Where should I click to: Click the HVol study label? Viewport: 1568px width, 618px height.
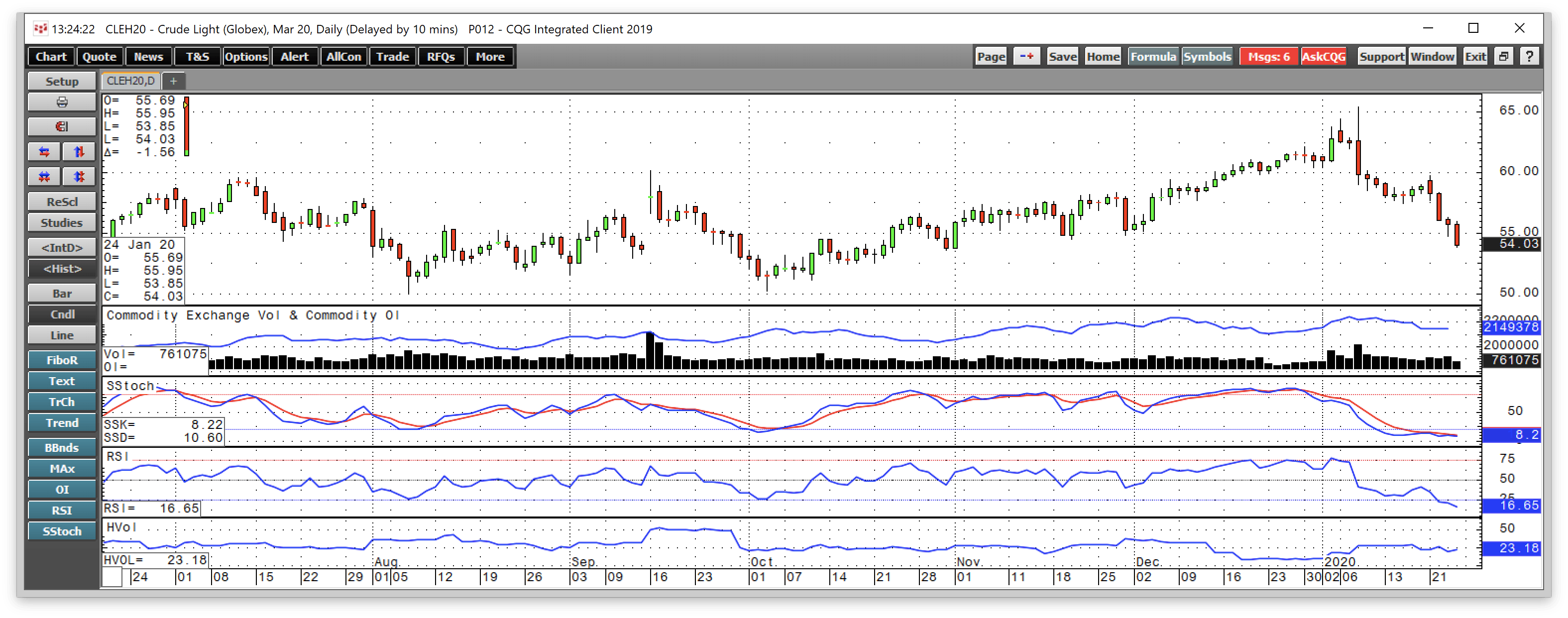122,527
